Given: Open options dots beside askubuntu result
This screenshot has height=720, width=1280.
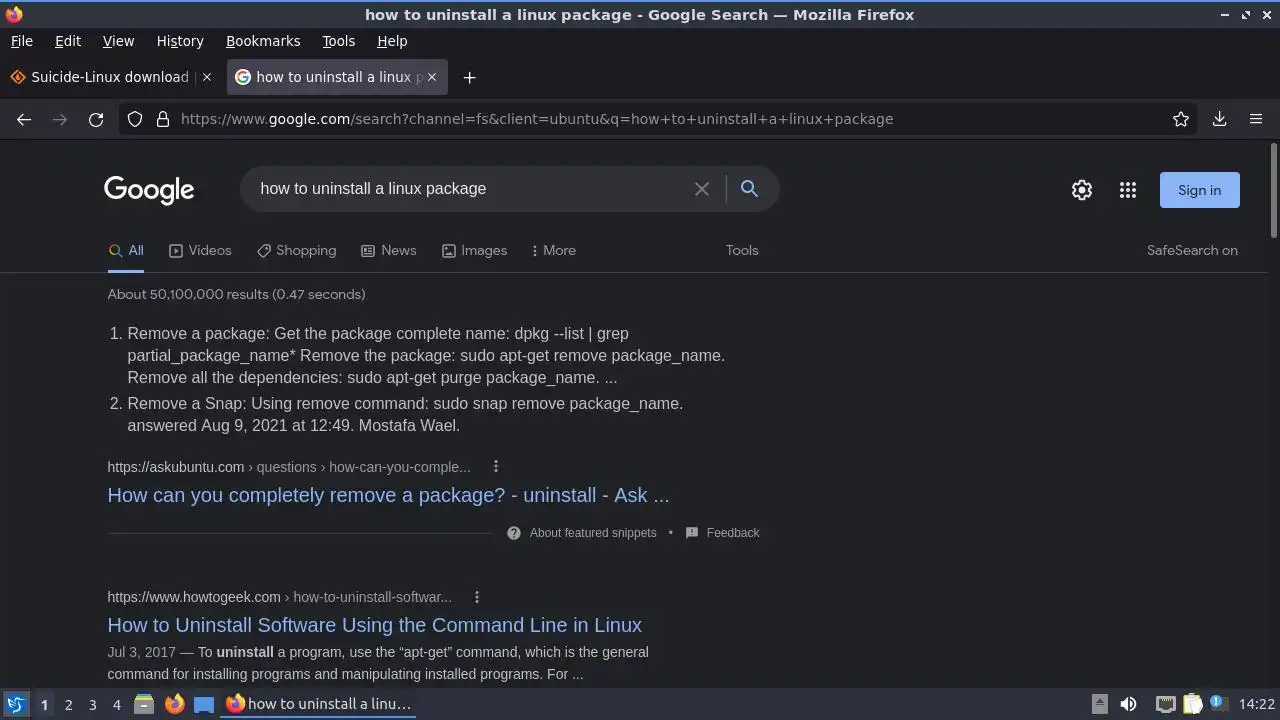Looking at the screenshot, I should [x=496, y=466].
